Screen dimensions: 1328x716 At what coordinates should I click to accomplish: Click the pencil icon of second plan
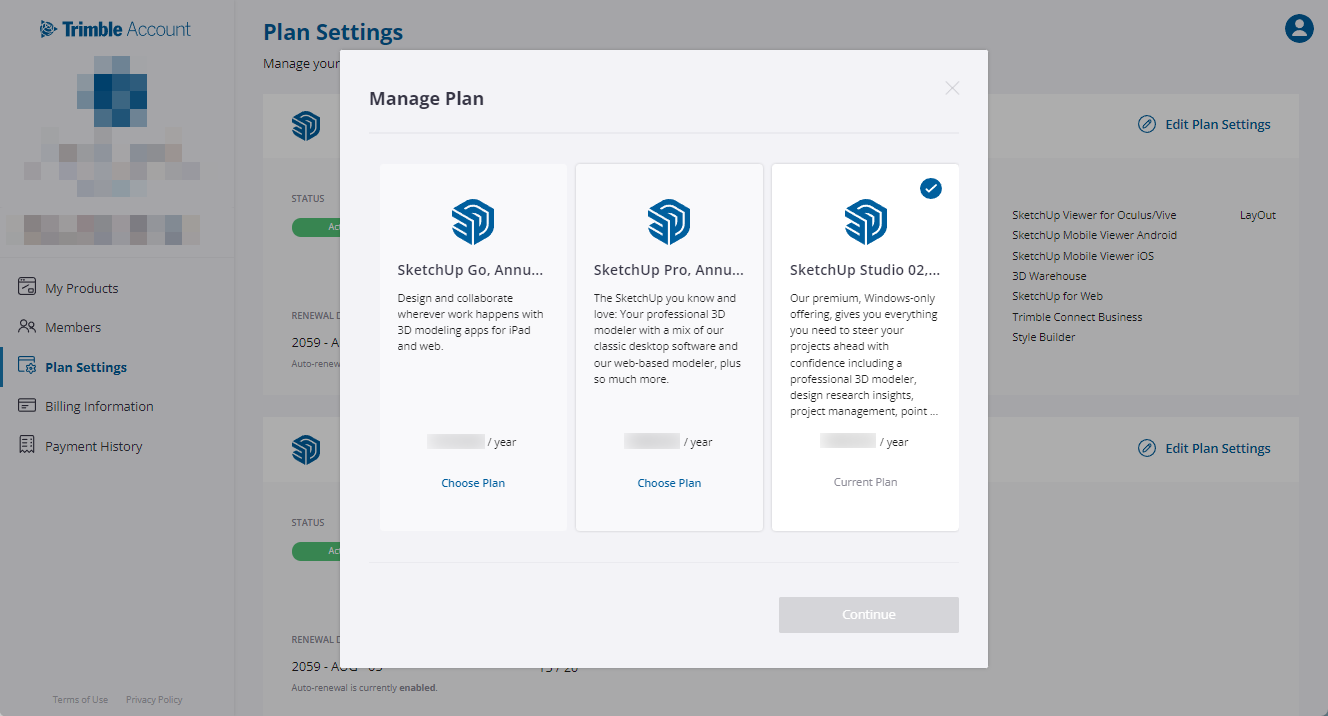coord(1147,448)
